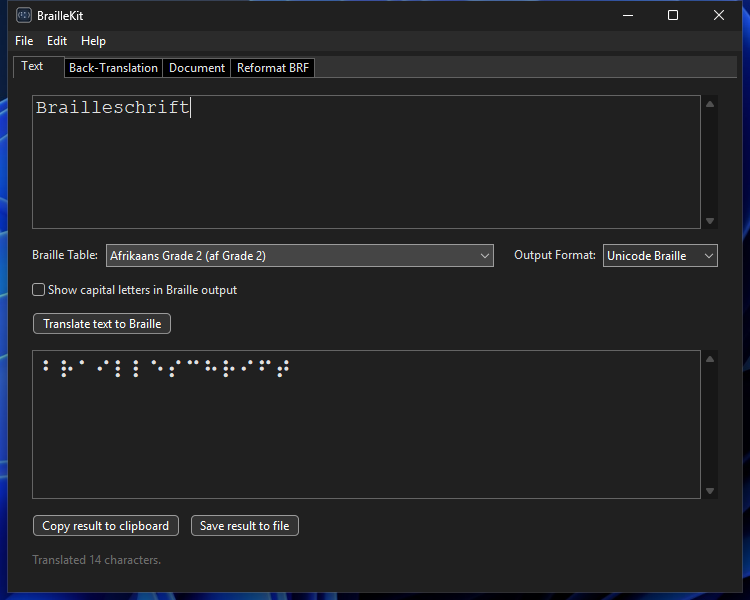Click the 'Braille Table:' label
This screenshot has width=750, height=600.
pos(65,255)
